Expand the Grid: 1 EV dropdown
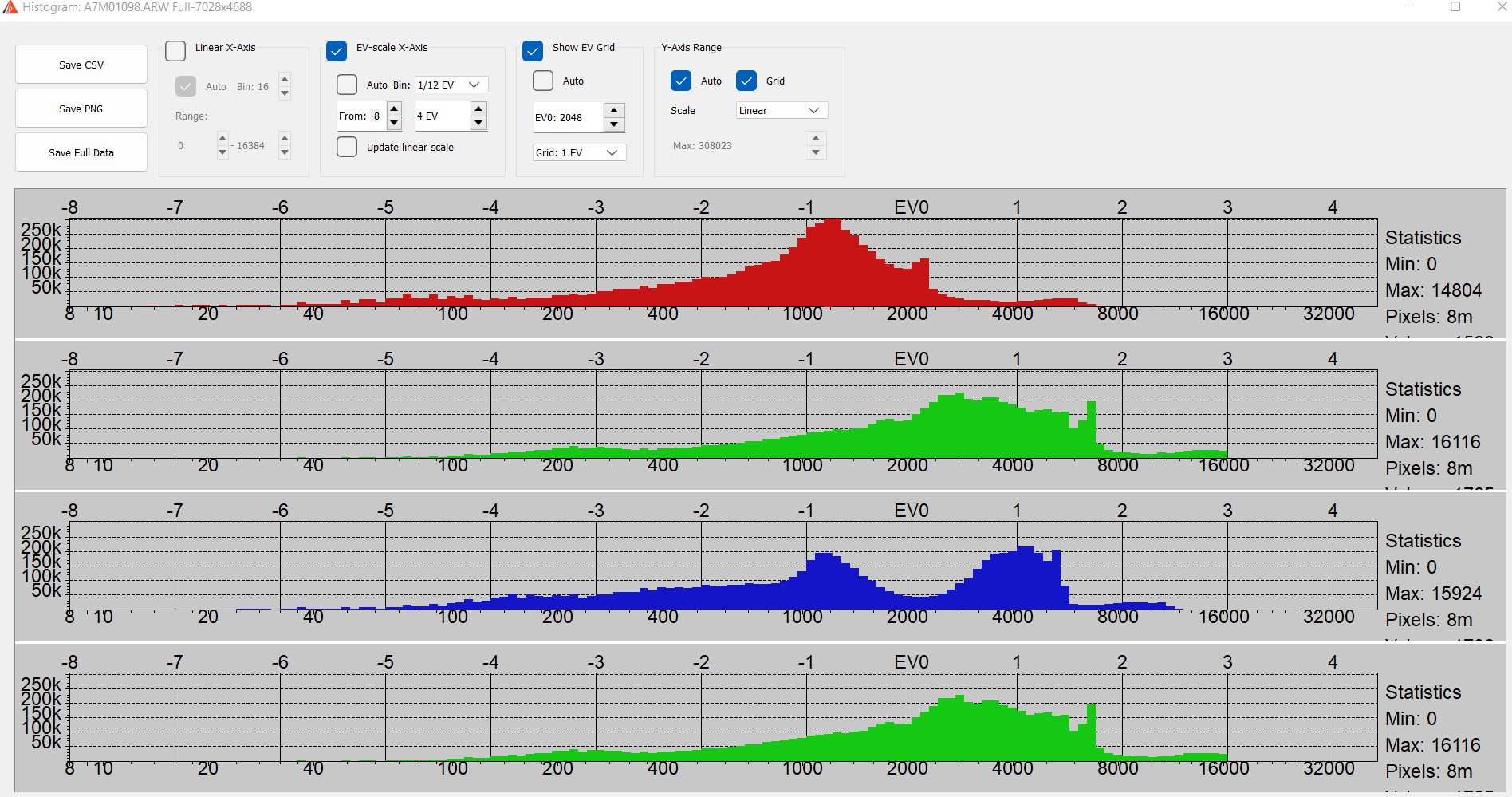Viewport: 1512px width, 797px height. click(578, 152)
